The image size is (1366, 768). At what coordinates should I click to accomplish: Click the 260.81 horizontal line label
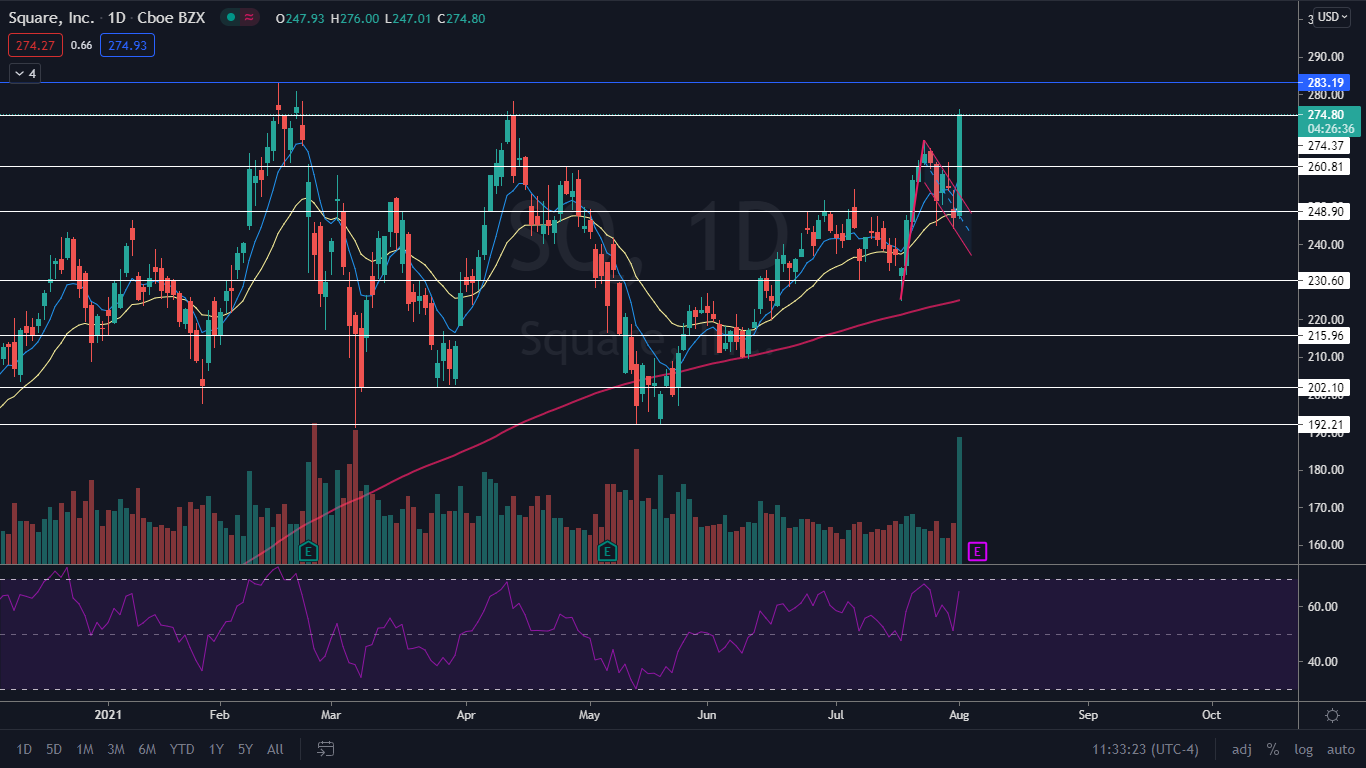pos(1325,166)
